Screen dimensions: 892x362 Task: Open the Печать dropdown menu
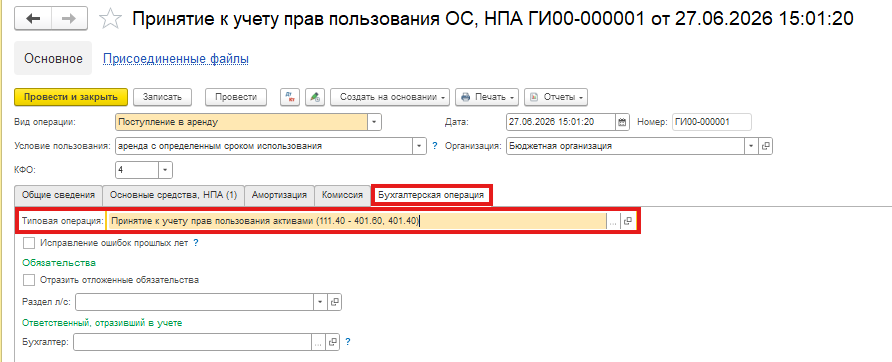(488, 97)
